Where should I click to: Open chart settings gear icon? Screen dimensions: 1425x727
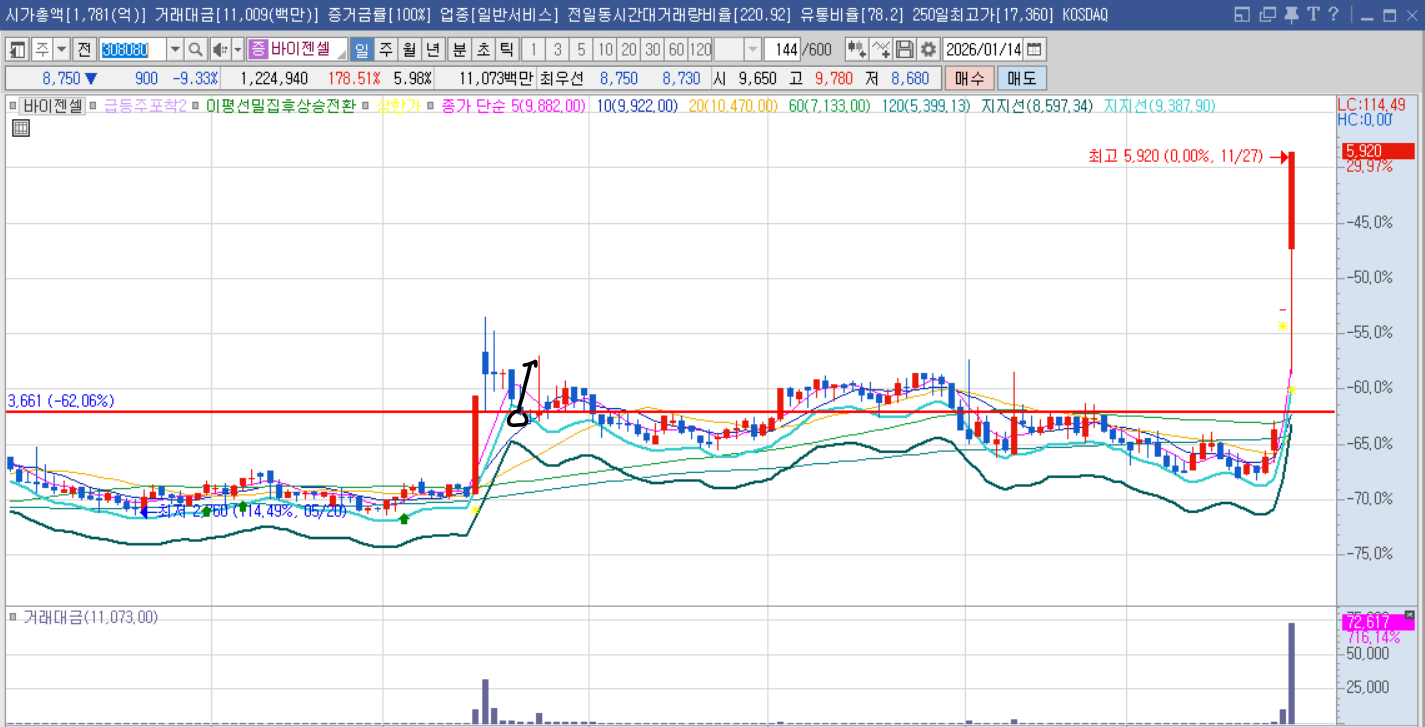tap(929, 49)
